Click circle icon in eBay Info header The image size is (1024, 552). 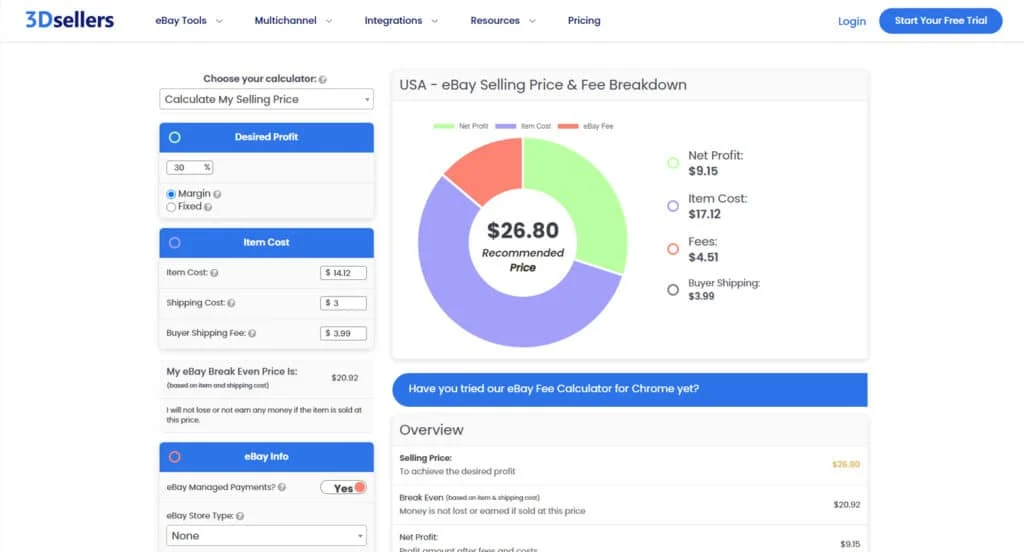click(174, 457)
